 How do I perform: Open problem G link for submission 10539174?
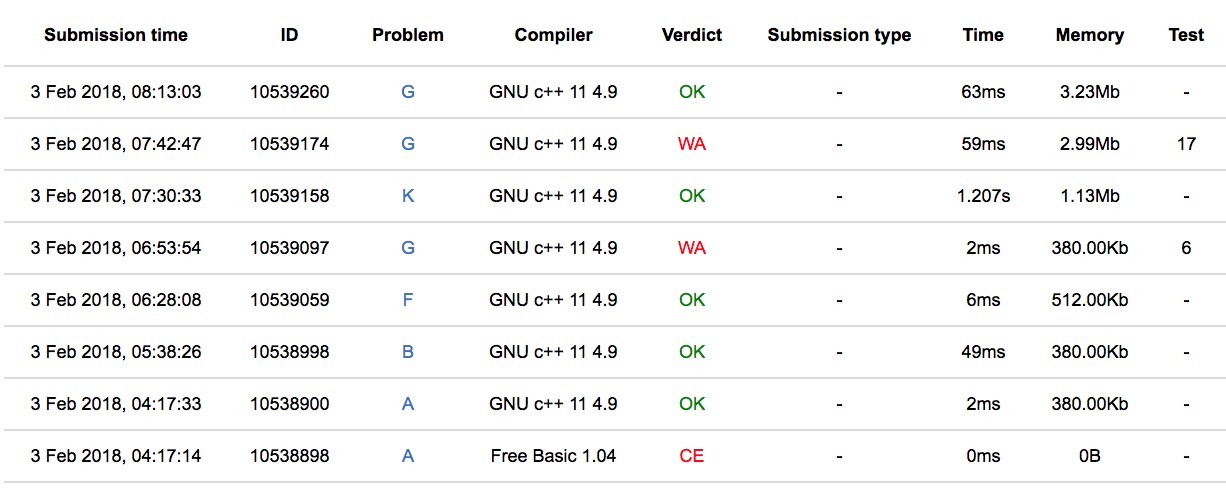408,144
